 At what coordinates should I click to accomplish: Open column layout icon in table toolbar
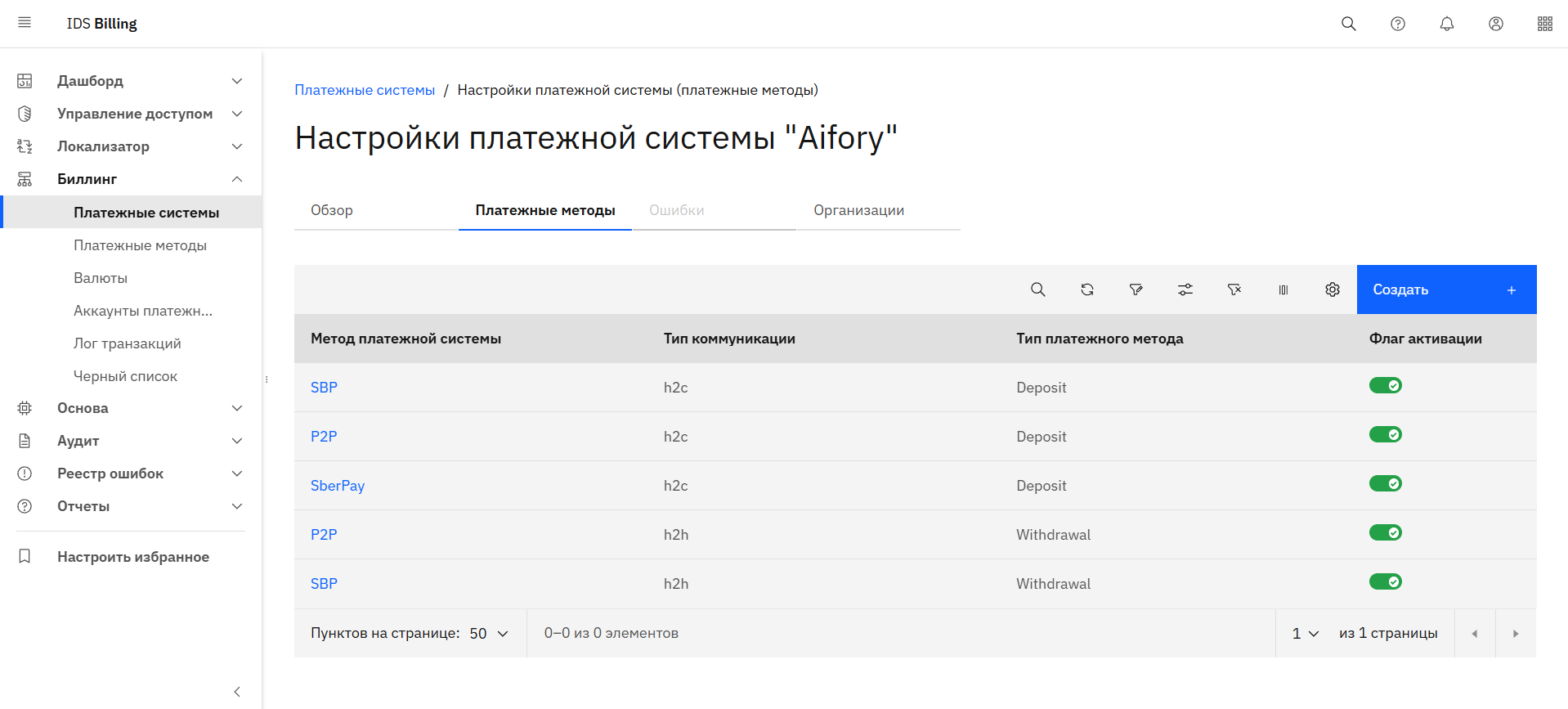coord(1283,289)
